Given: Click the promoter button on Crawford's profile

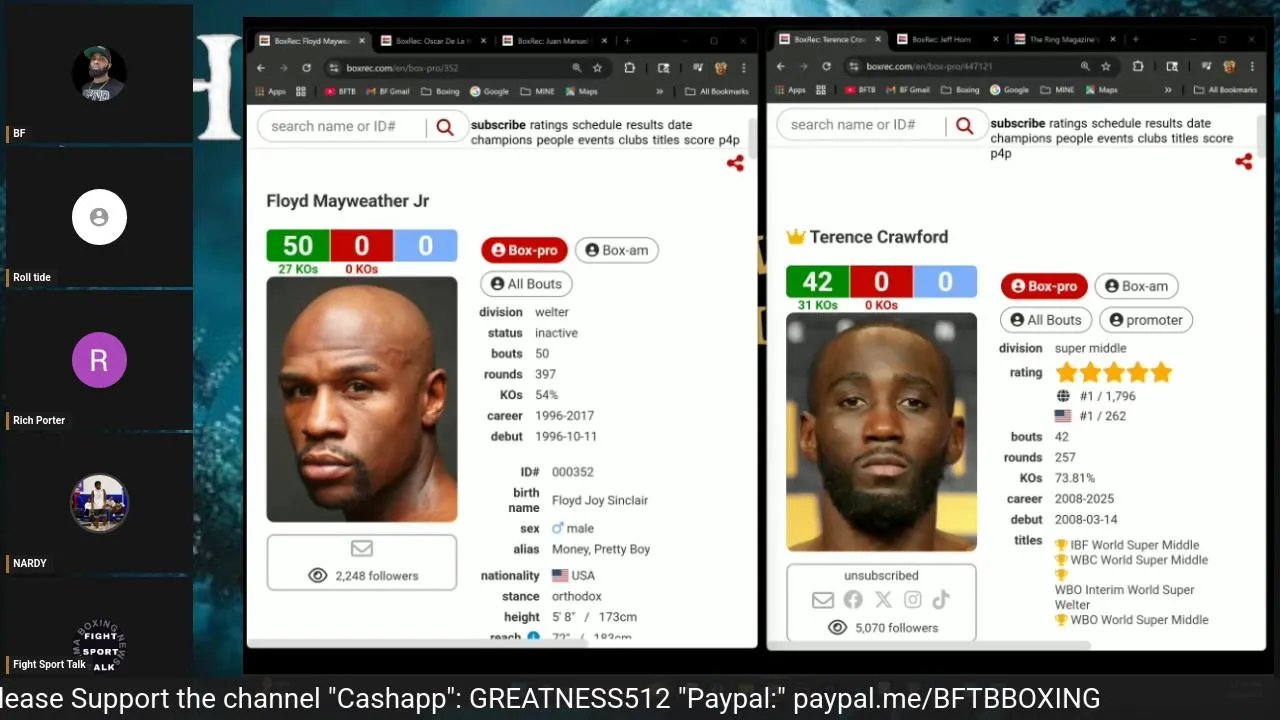Looking at the screenshot, I should pyautogui.click(x=1146, y=320).
